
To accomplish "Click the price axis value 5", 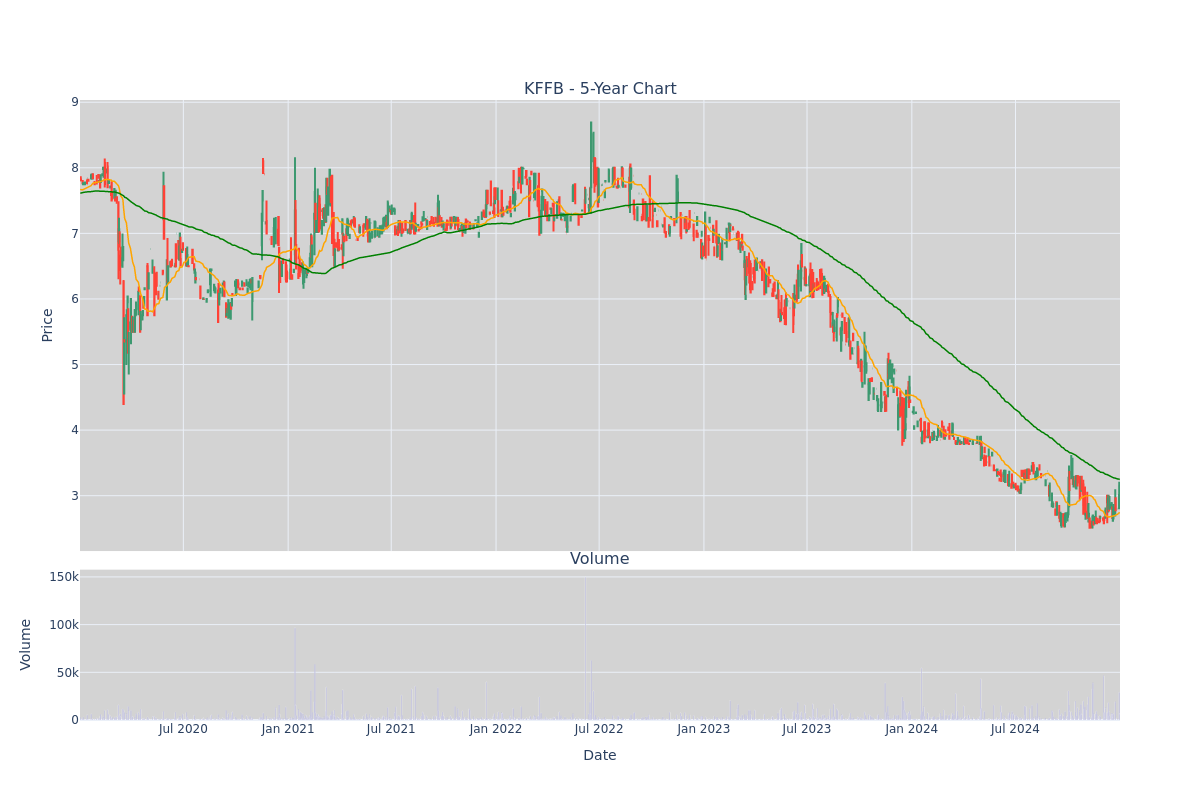I will 74,364.
